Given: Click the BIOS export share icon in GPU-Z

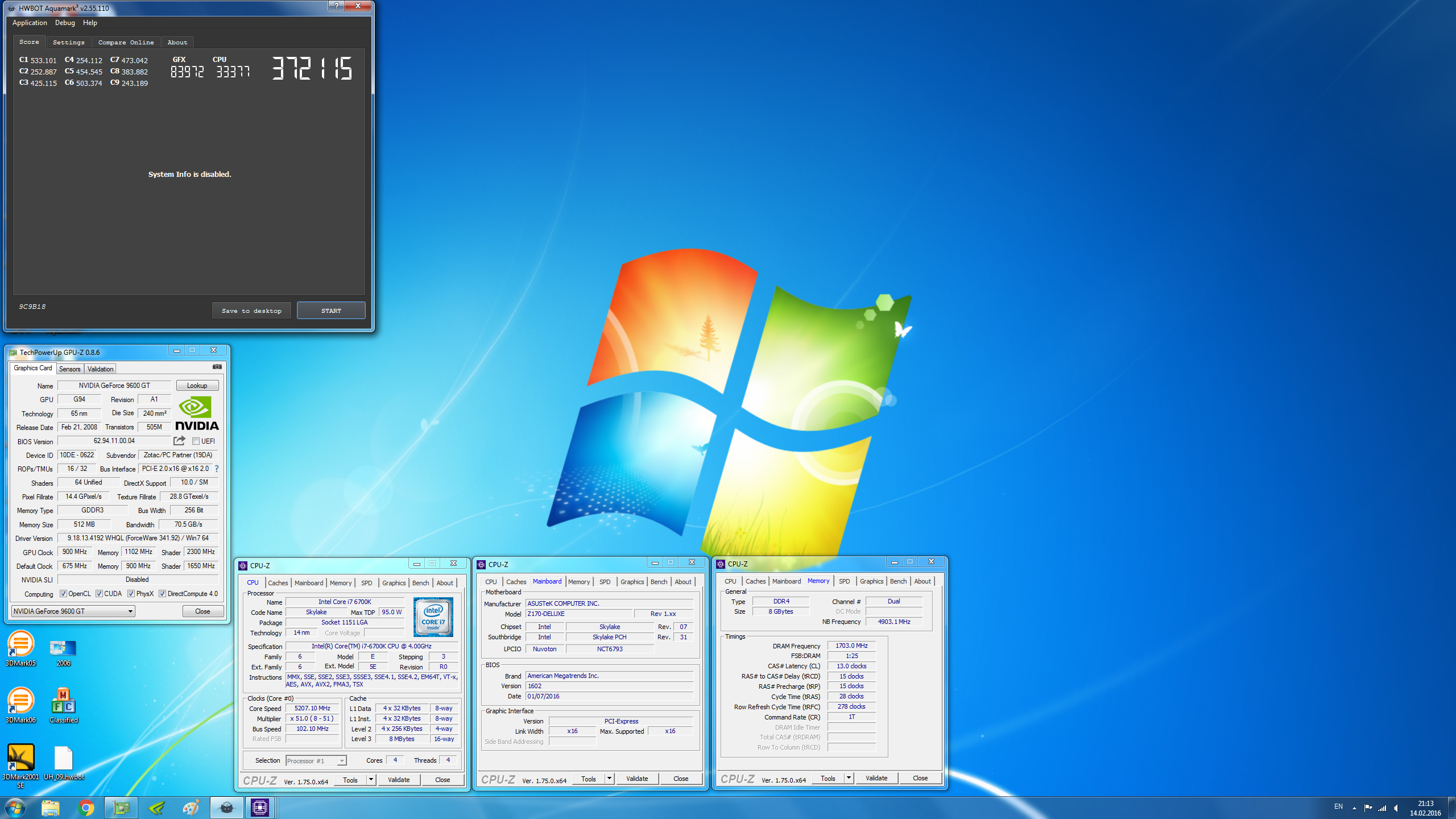Looking at the screenshot, I should pos(179,441).
